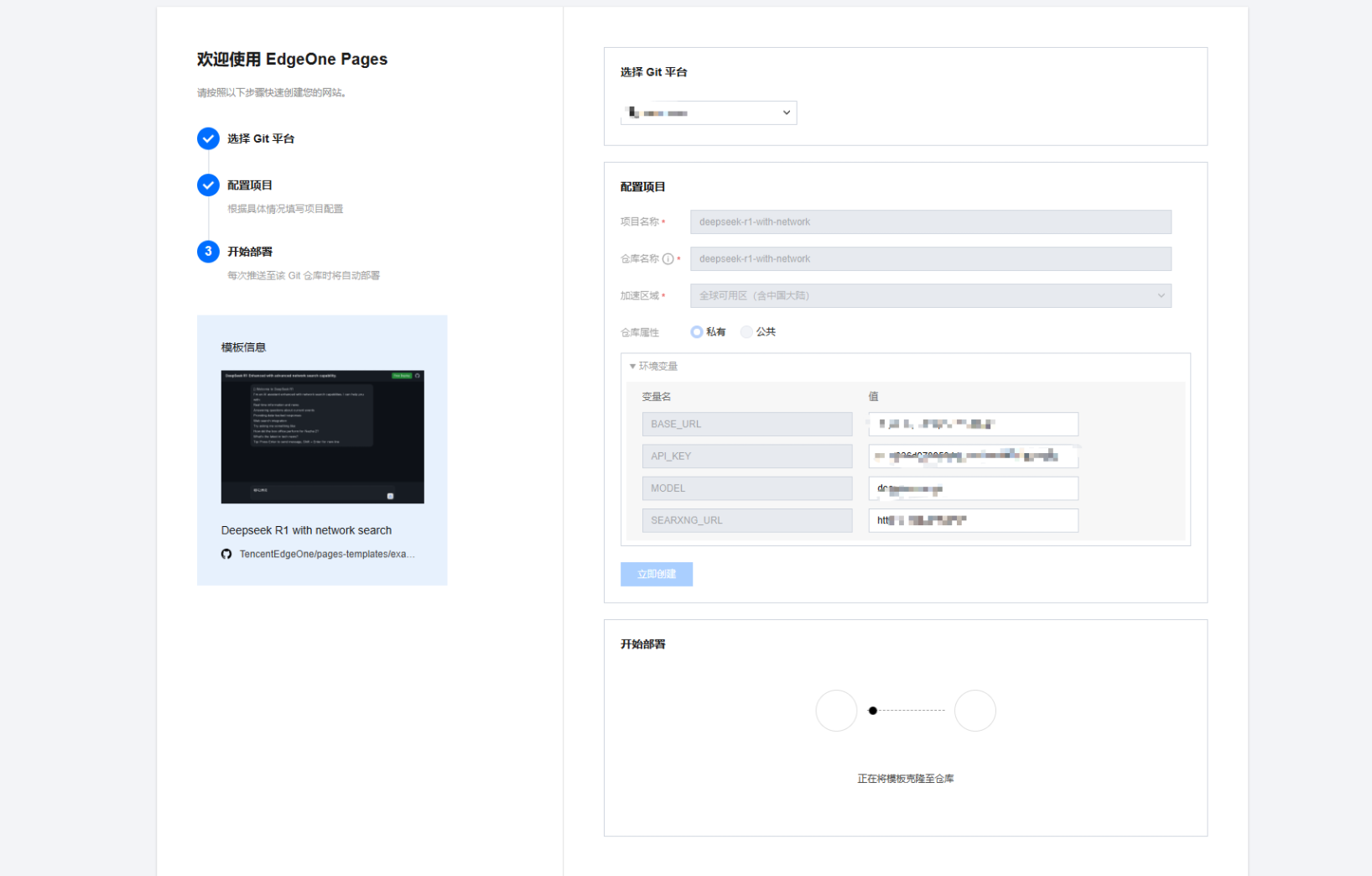Collapse the 环境变量 section
The height and width of the screenshot is (876, 1372).
[x=653, y=366]
